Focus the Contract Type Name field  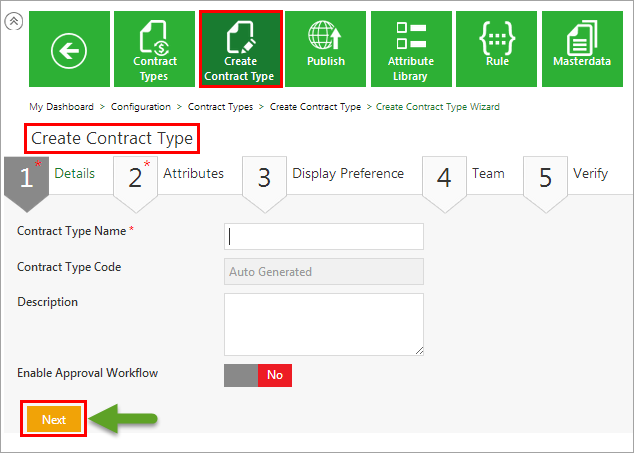pos(323,236)
